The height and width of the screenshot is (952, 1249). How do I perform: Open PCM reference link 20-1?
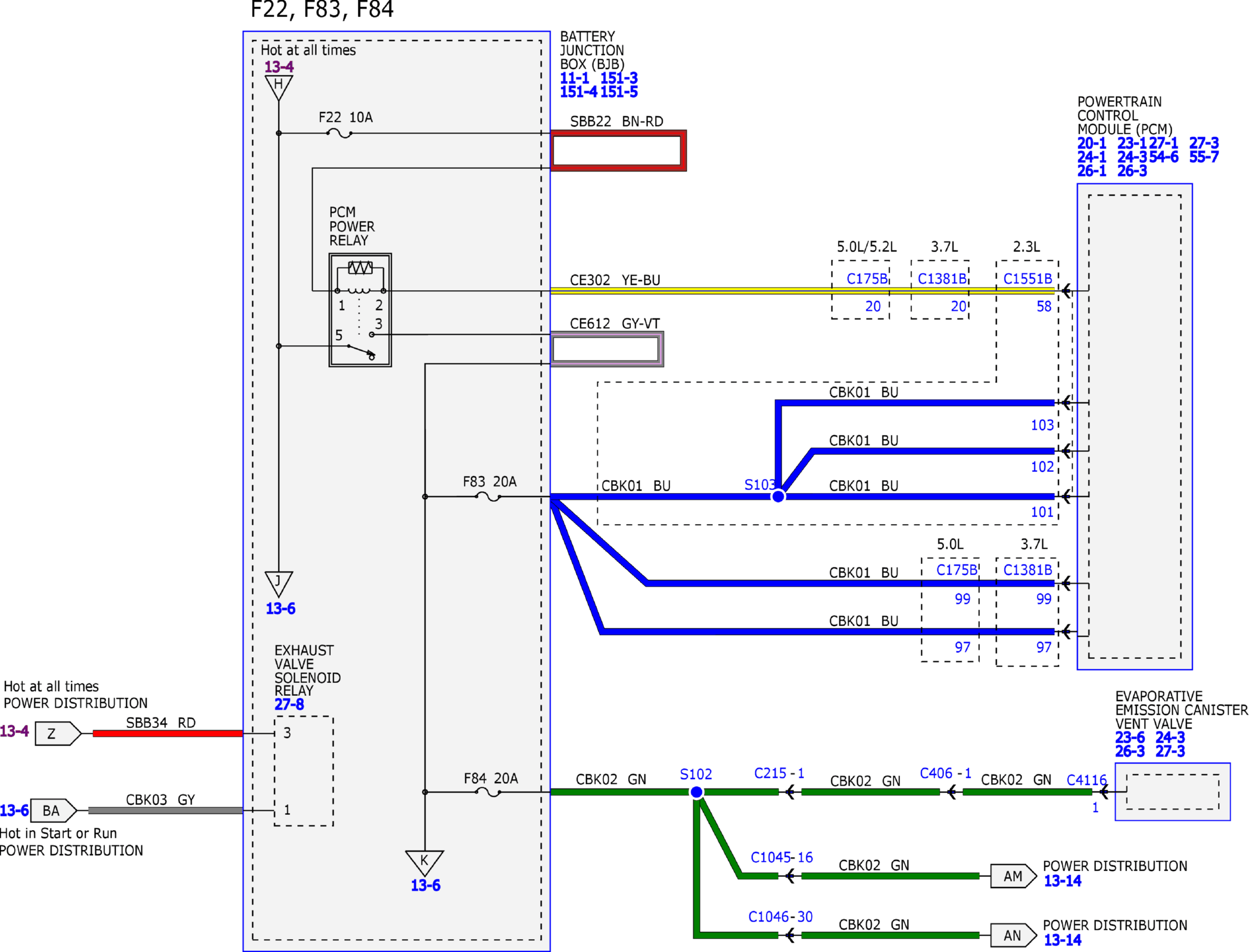pos(1092,144)
